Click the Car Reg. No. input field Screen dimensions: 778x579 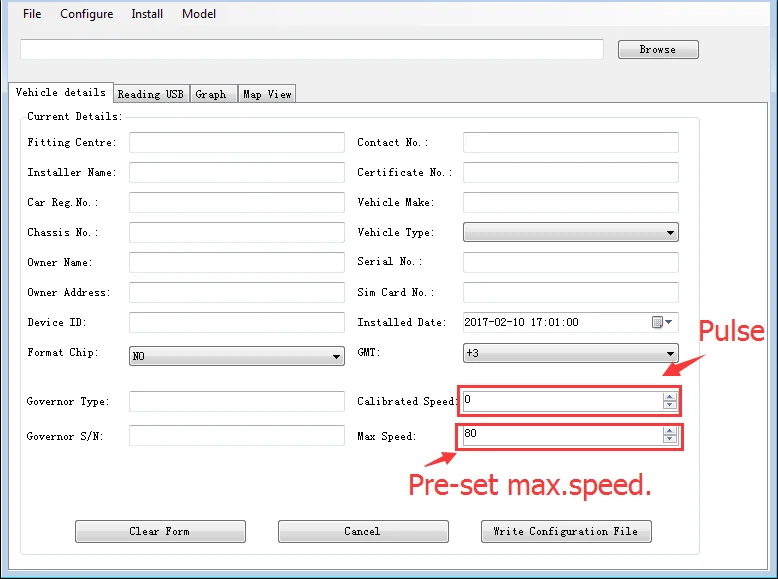[237, 202]
